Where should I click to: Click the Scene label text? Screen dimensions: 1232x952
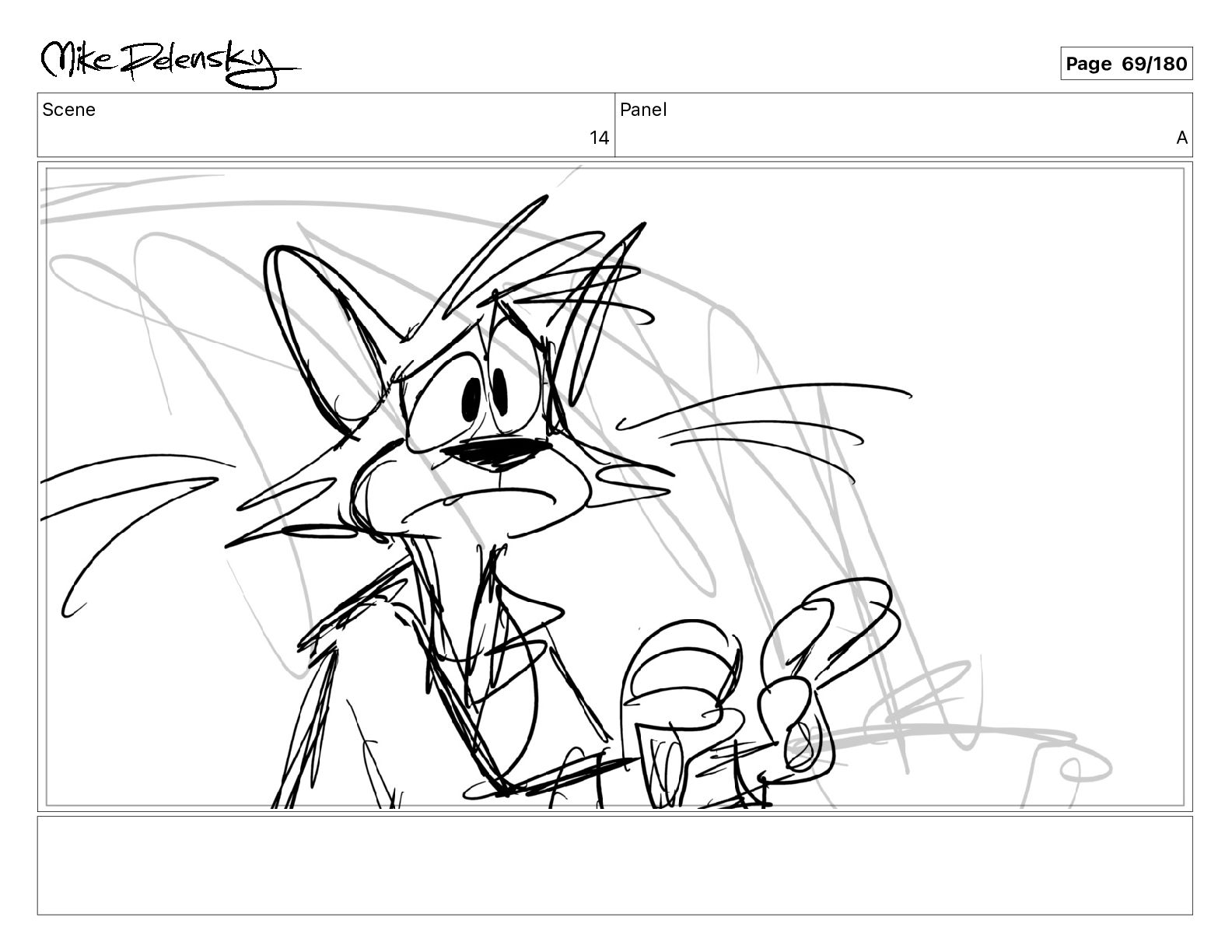[68, 110]
